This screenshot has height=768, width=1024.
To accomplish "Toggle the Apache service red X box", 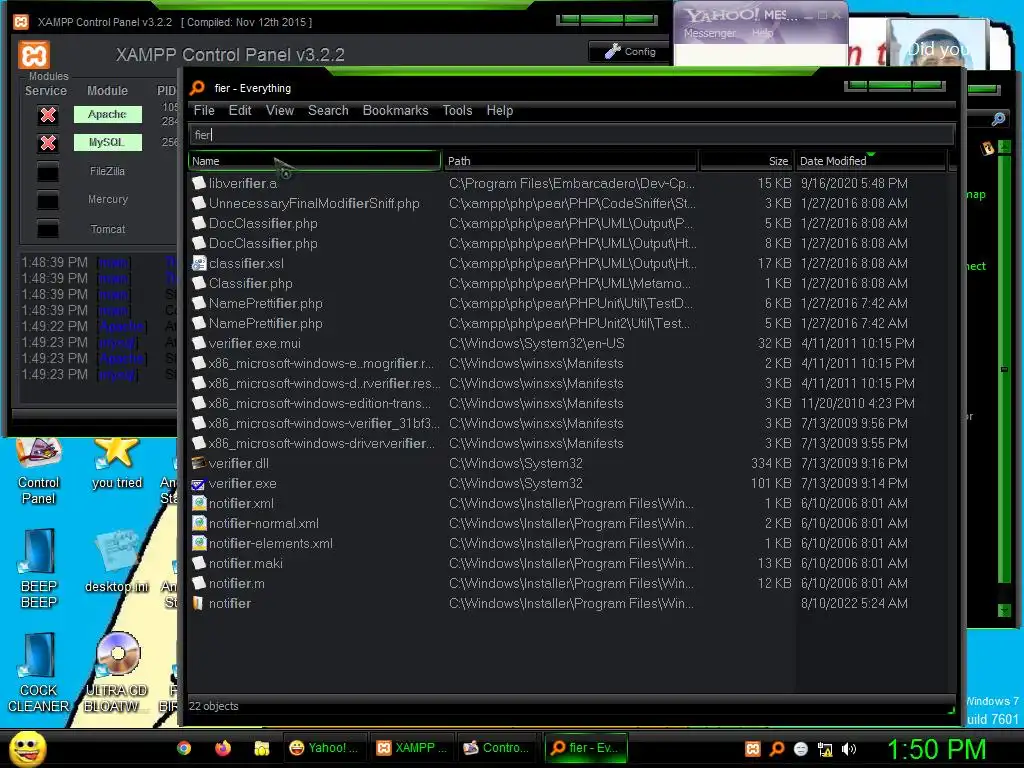I will coord(48,115).
